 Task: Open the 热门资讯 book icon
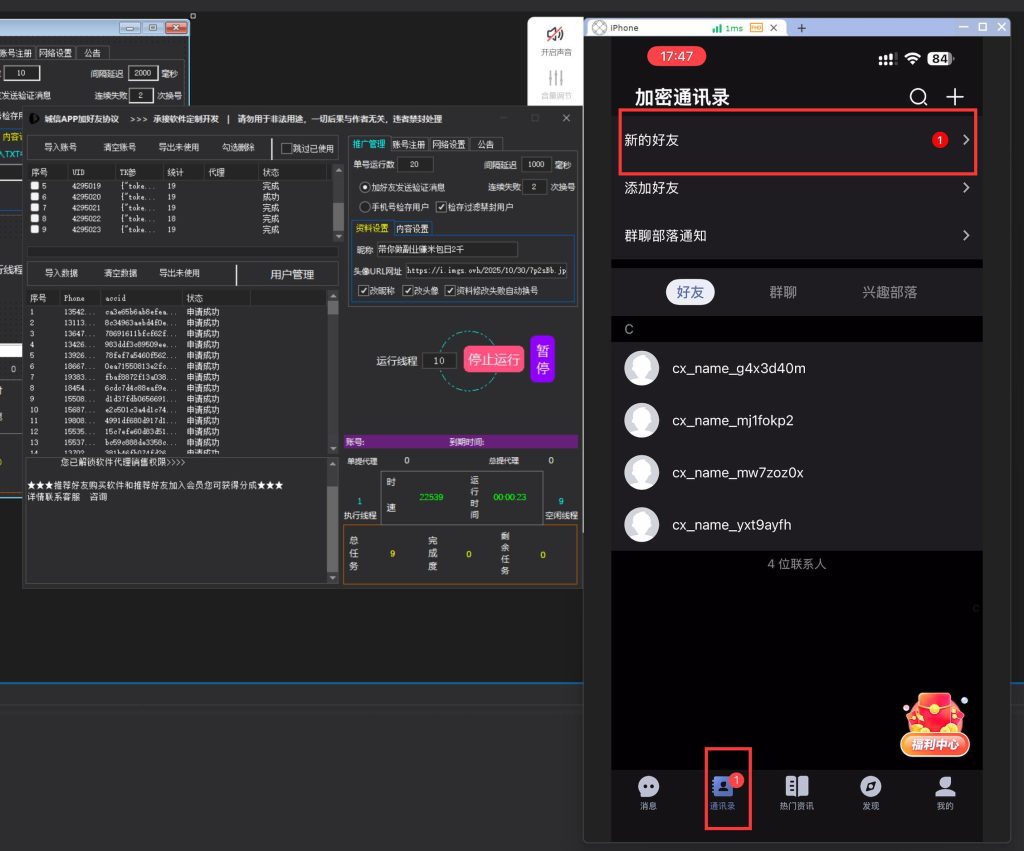click(796, 787)
